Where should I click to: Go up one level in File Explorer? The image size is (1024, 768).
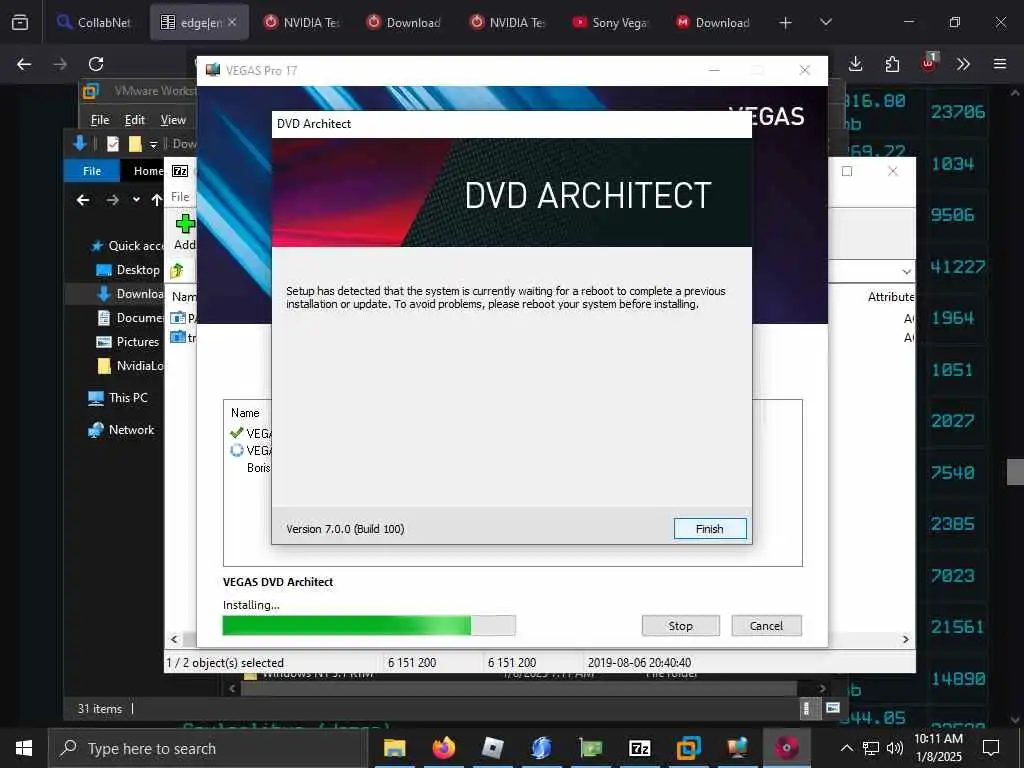(157, 200)
